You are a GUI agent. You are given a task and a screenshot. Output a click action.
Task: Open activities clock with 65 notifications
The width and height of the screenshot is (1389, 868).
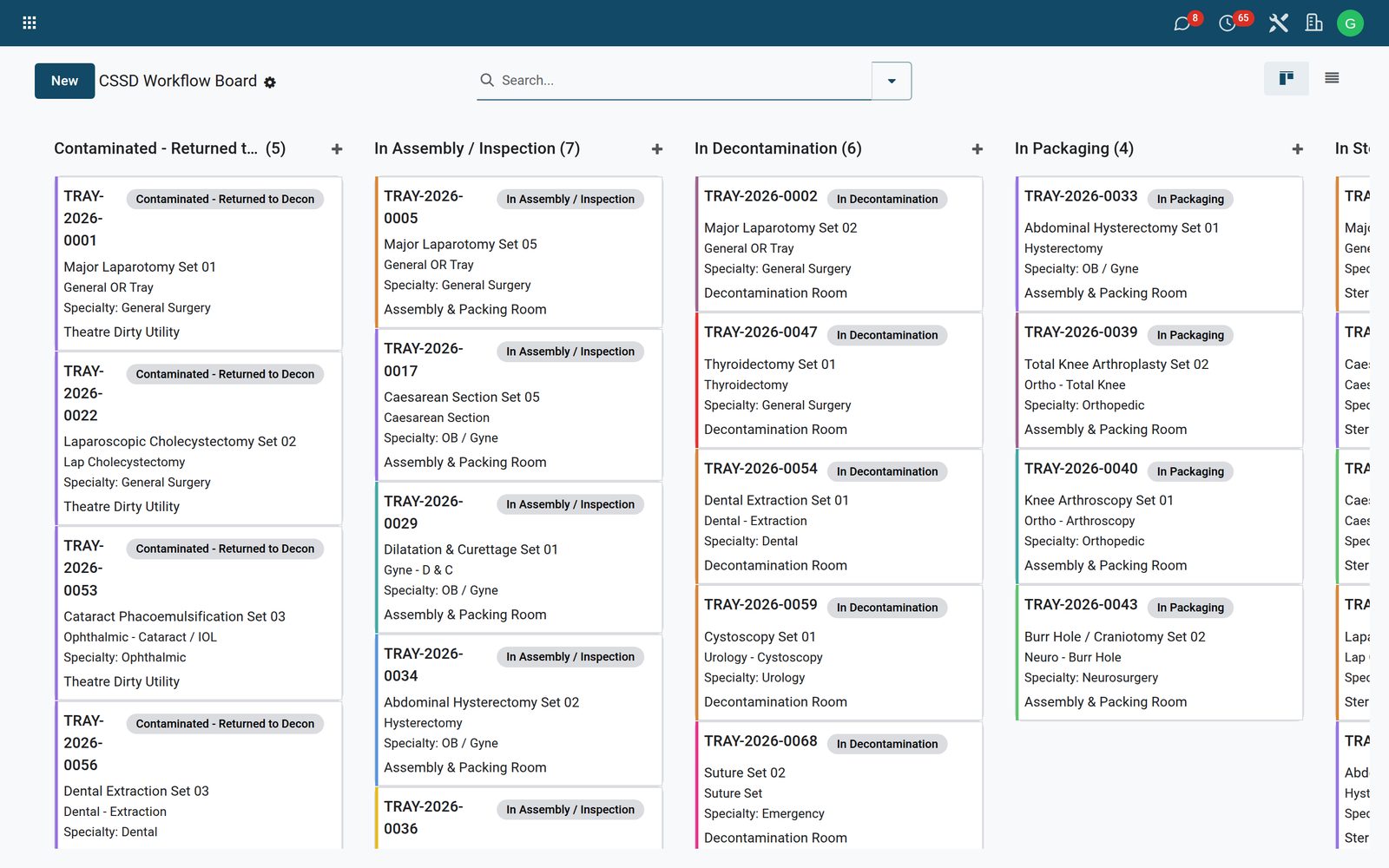pyautogui.click(x=1228, y=23)
